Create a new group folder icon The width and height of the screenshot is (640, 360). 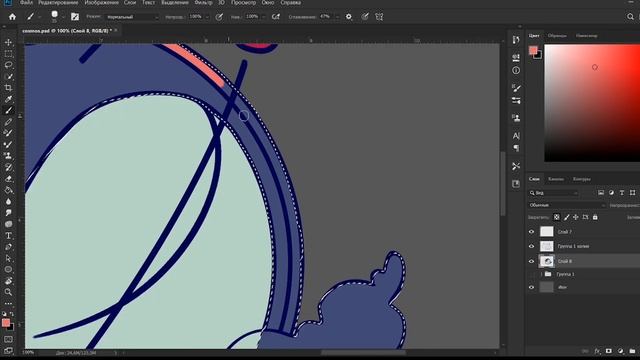click(x=632, y=351)
